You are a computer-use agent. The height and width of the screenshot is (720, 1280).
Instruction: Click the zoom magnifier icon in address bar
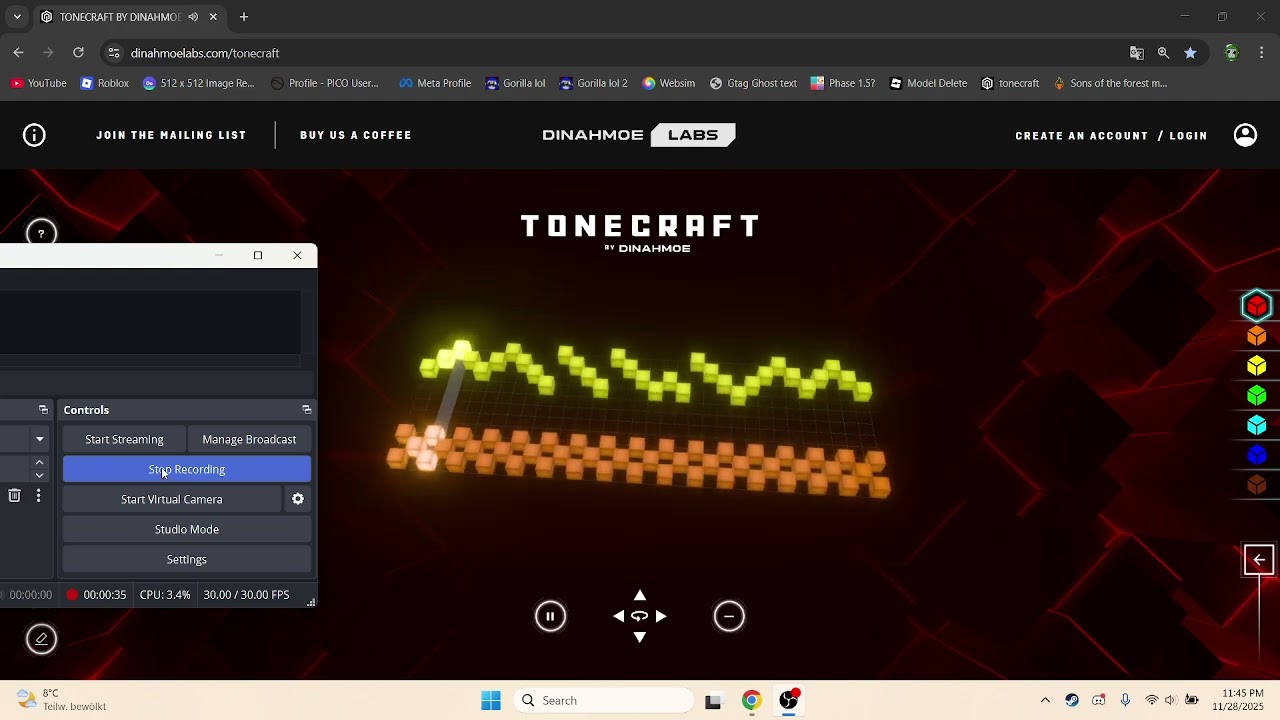click(x=1163, y=53)
